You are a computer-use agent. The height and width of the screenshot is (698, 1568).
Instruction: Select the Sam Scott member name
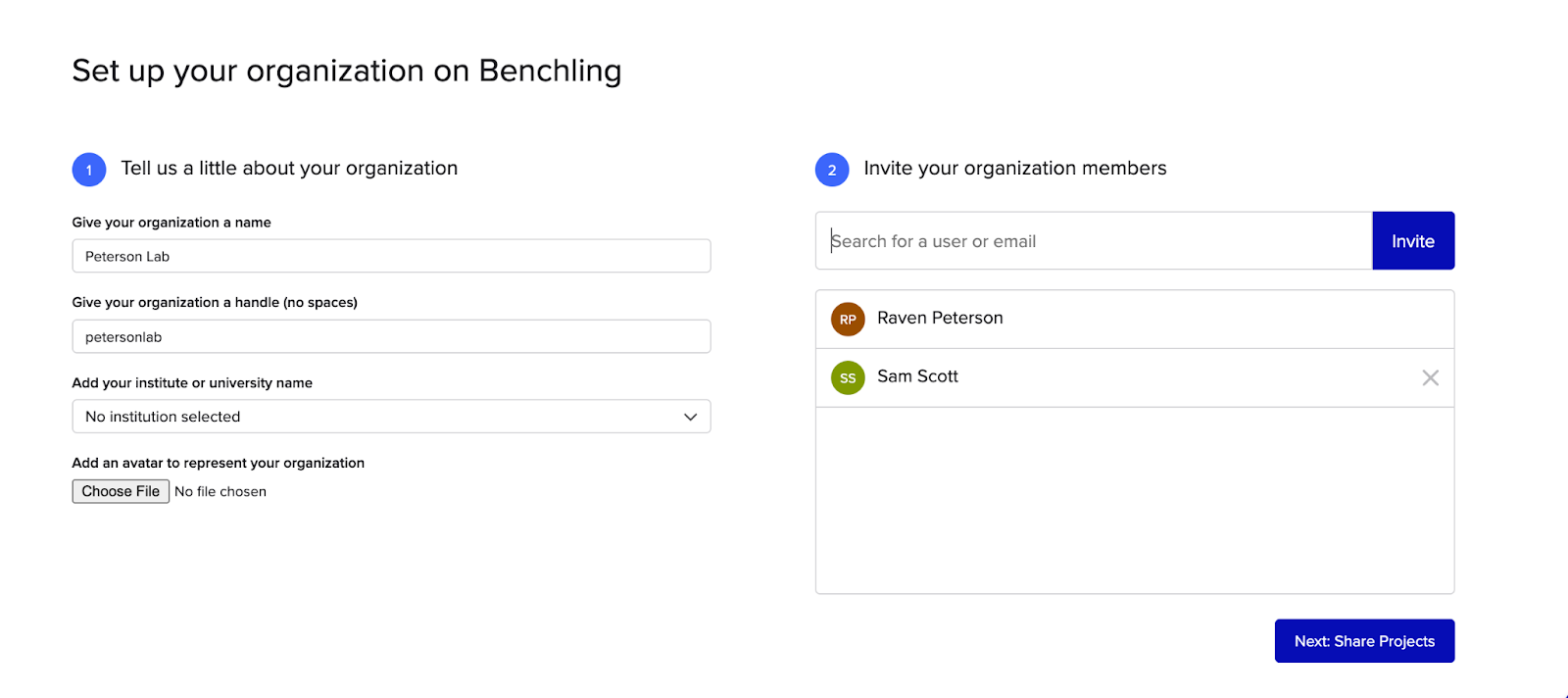pyautogui.click(x=917, y=377)
